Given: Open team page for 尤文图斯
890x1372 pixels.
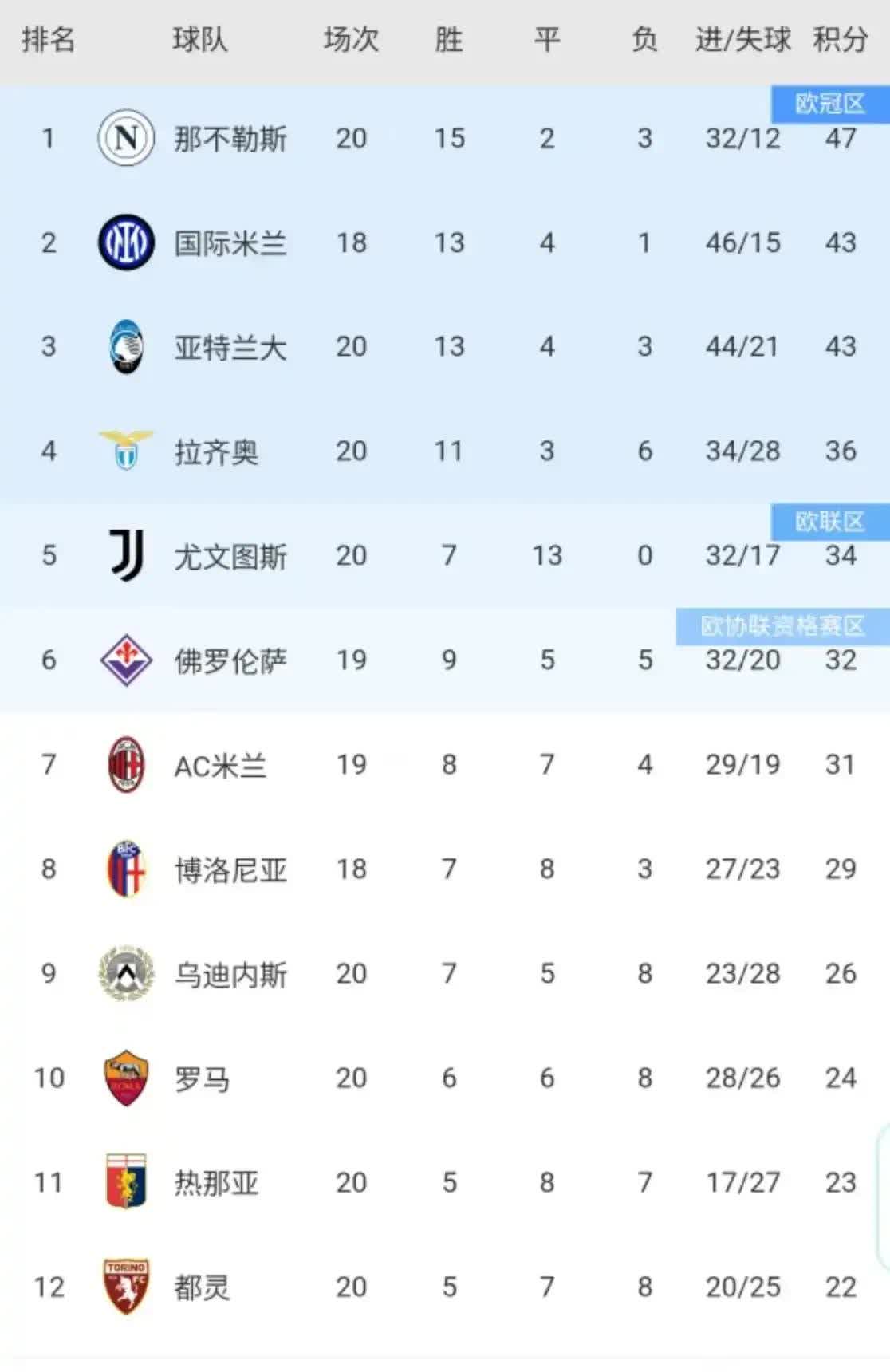Looking at the screenshot, I should coord(230,557).
